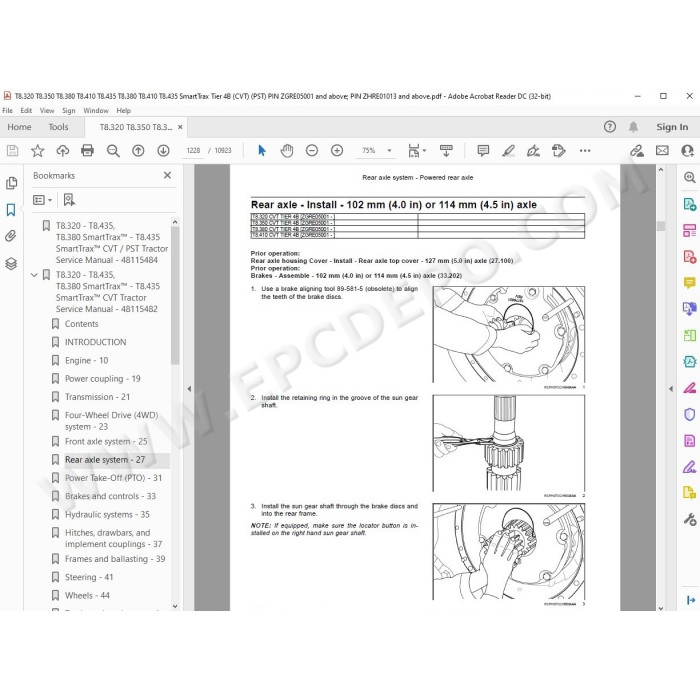
Task: Open page thumbnails panel
Action: pos(12,183)
